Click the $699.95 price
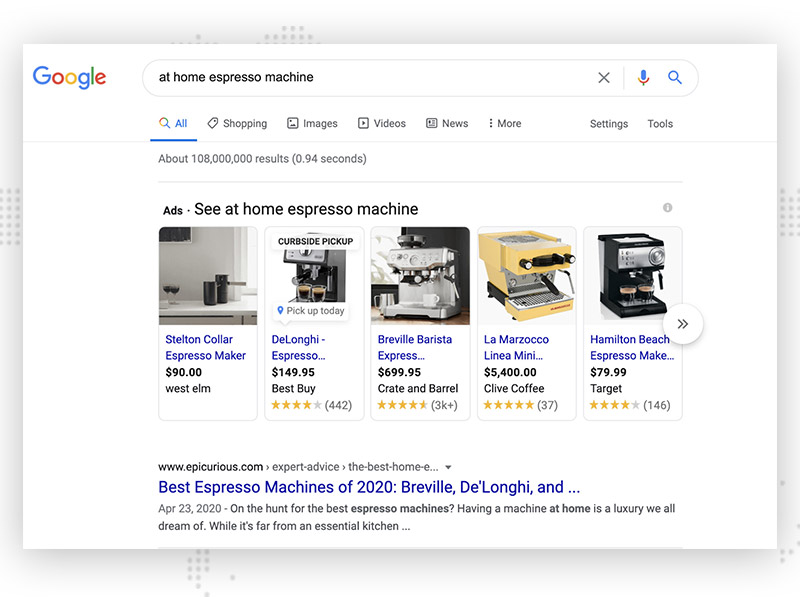 [x=399, y=372]
